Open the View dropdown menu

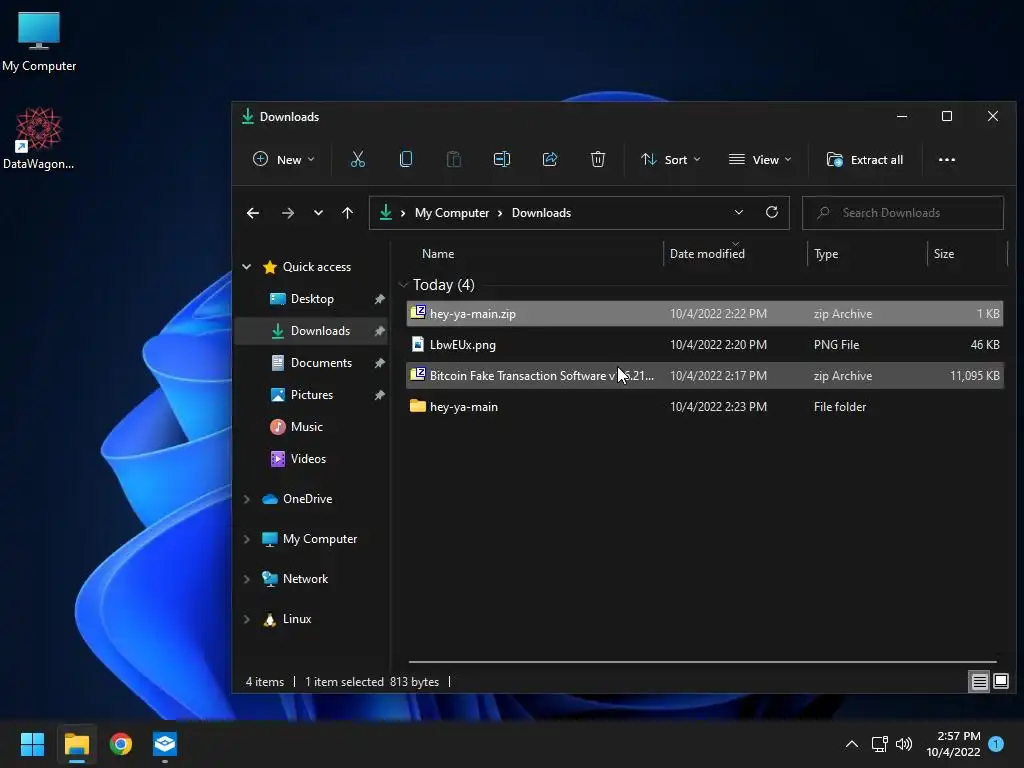click(760, 159)
